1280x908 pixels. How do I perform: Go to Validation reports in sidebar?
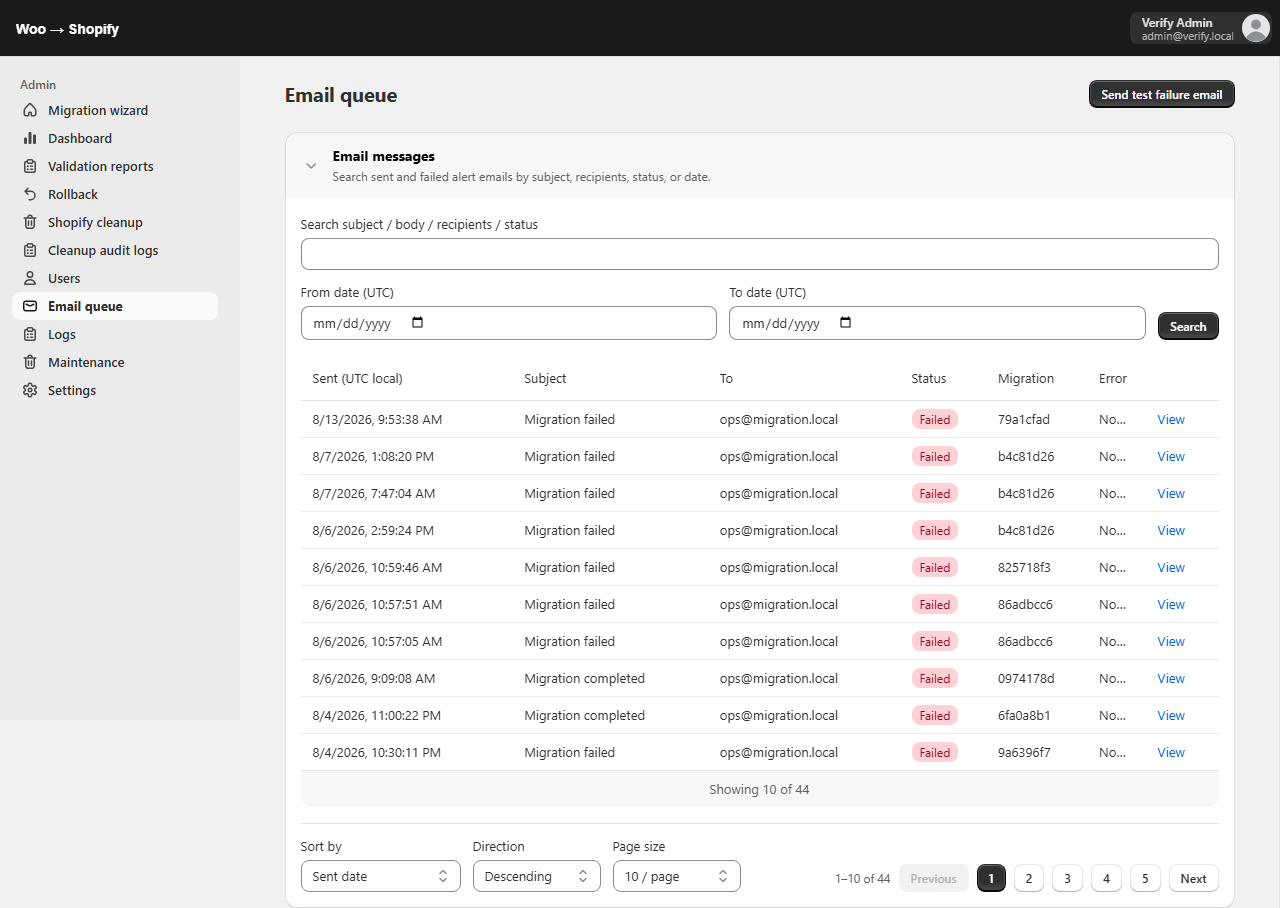point(115,166)
